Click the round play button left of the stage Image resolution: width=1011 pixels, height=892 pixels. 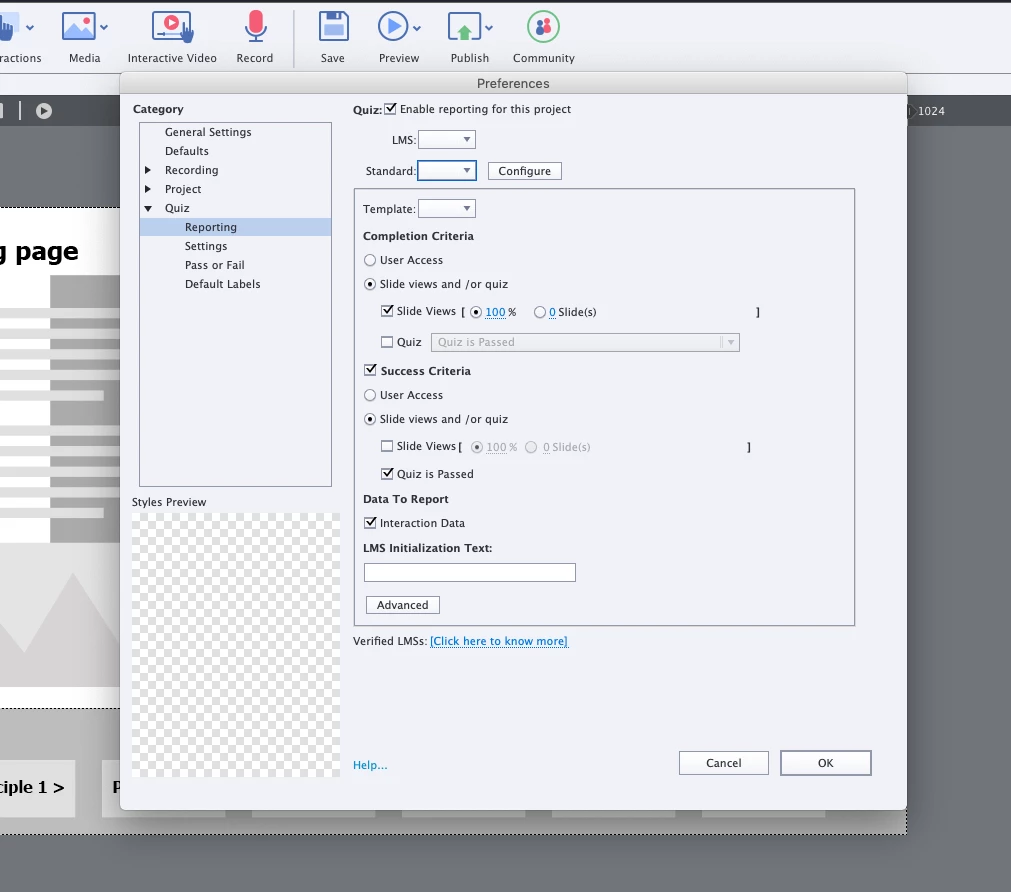44,111
